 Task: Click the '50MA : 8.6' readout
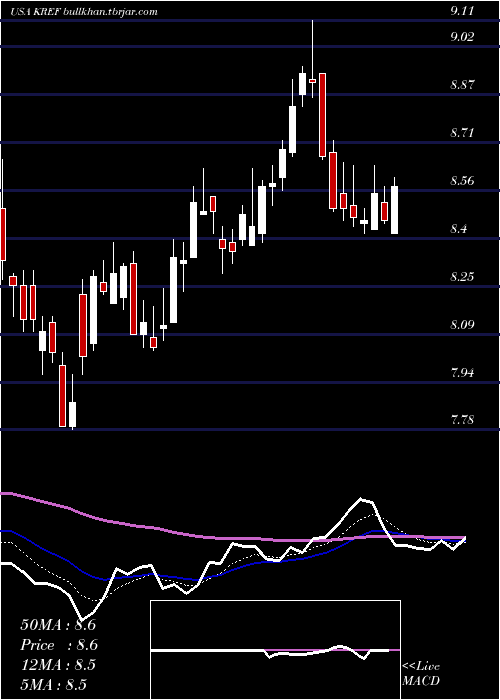(58, 625)
